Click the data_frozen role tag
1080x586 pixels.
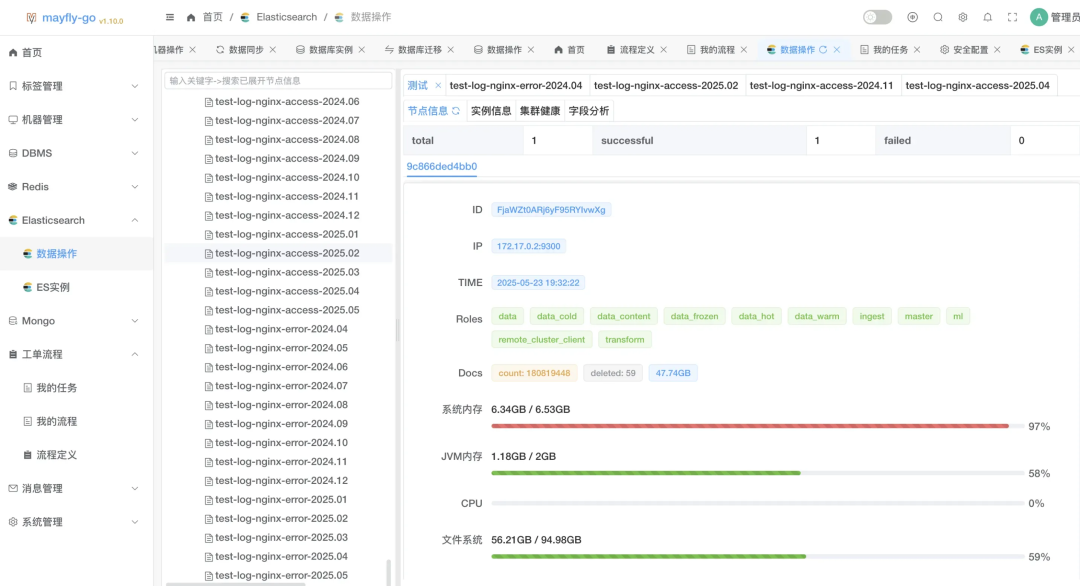(694, 317)
